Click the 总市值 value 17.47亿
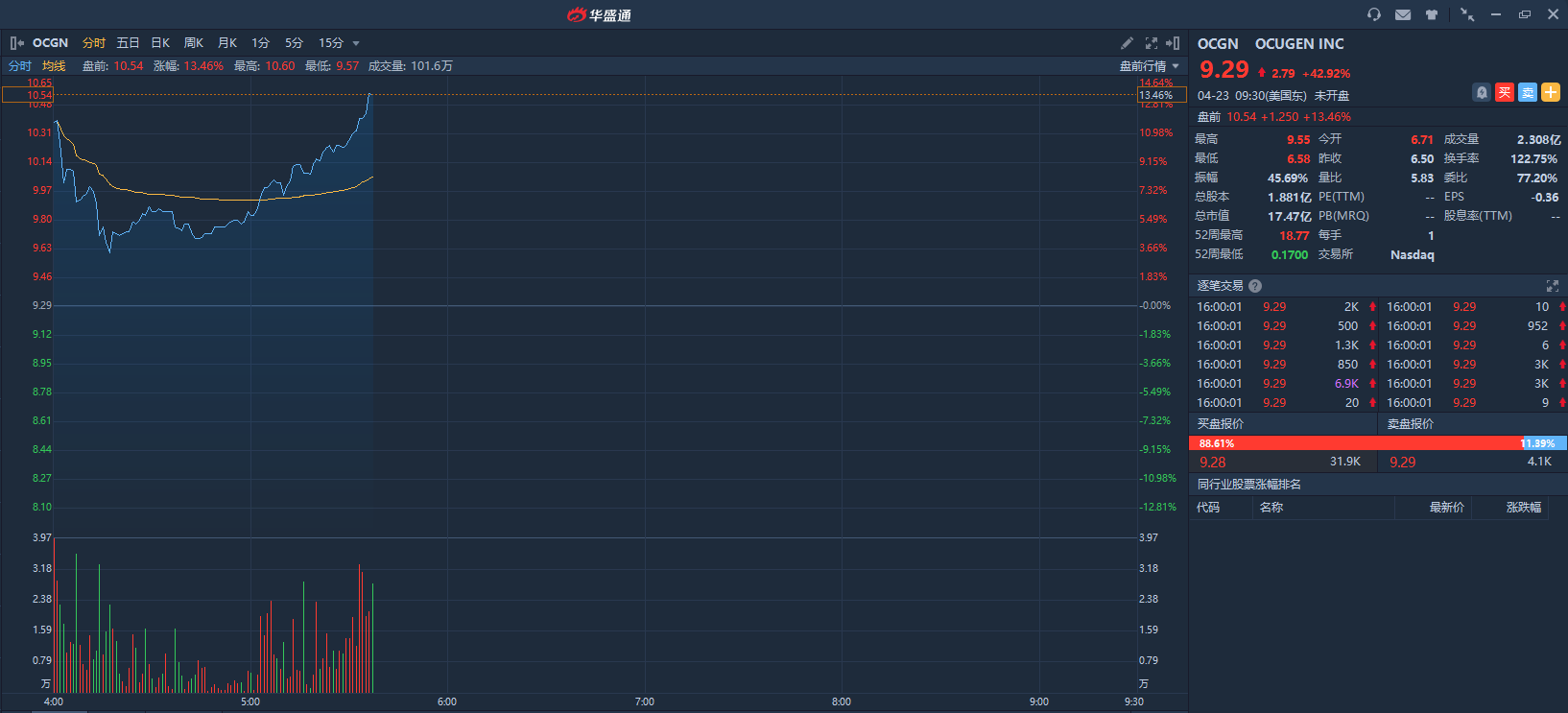The height and width of the screenshot is (713, 1568). point(1289,216)
